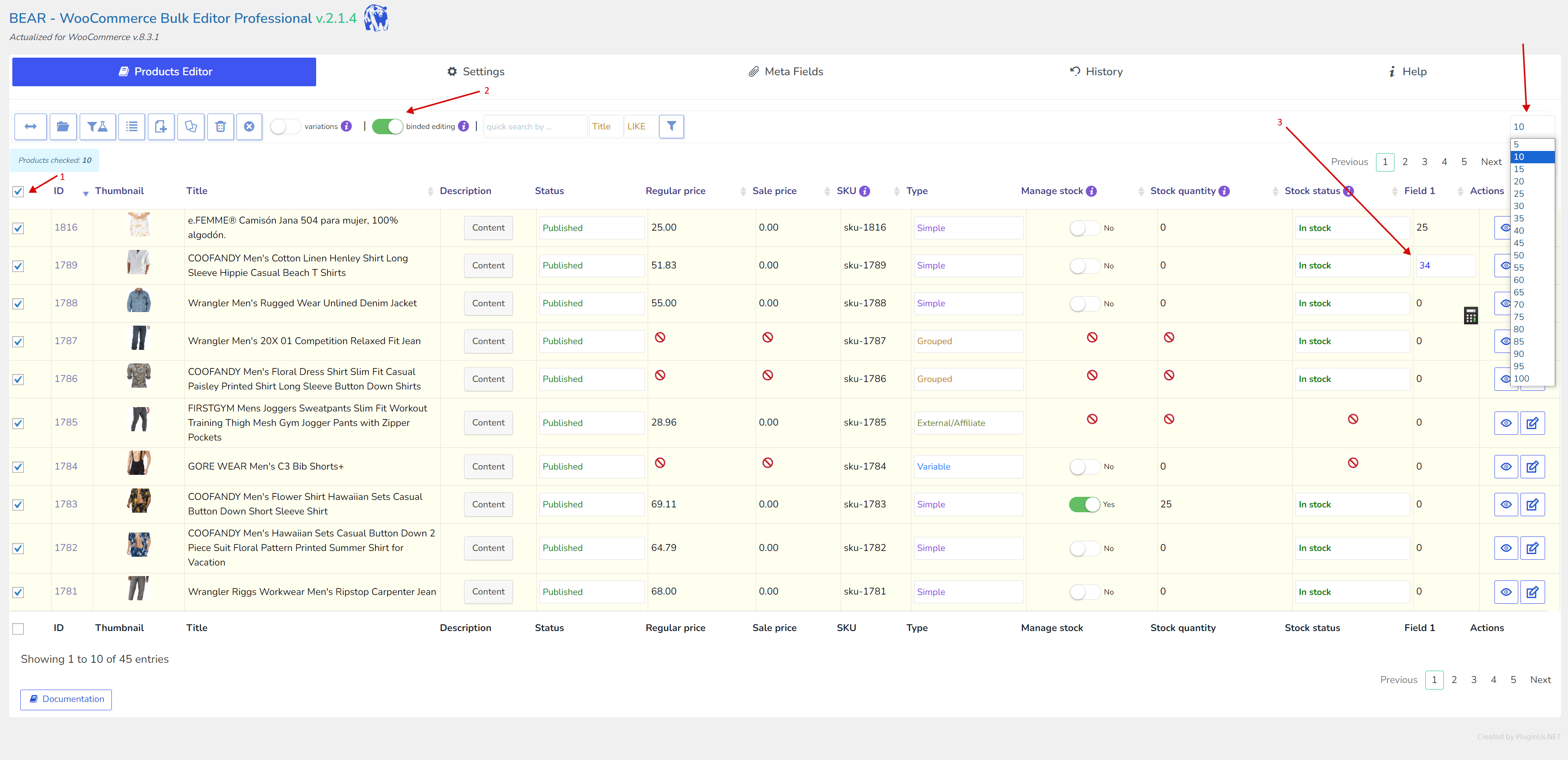Image resolution: width=1568 pixels, height=760 pixels.
Task: Click the Manage stock column info icon
Action: click(x=1092, y=191)
